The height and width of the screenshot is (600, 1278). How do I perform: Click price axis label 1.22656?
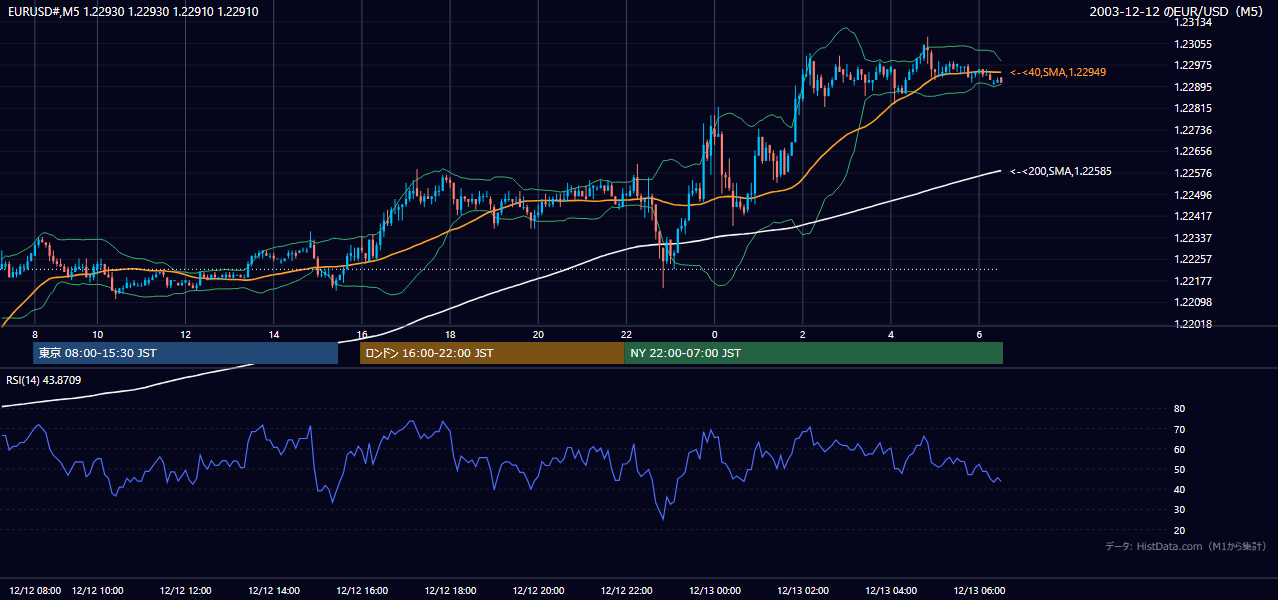1193,151
